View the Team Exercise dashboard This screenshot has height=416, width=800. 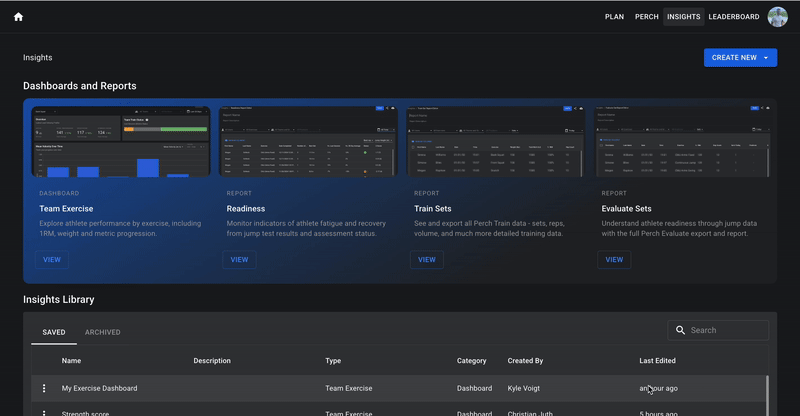click(52, 260)
